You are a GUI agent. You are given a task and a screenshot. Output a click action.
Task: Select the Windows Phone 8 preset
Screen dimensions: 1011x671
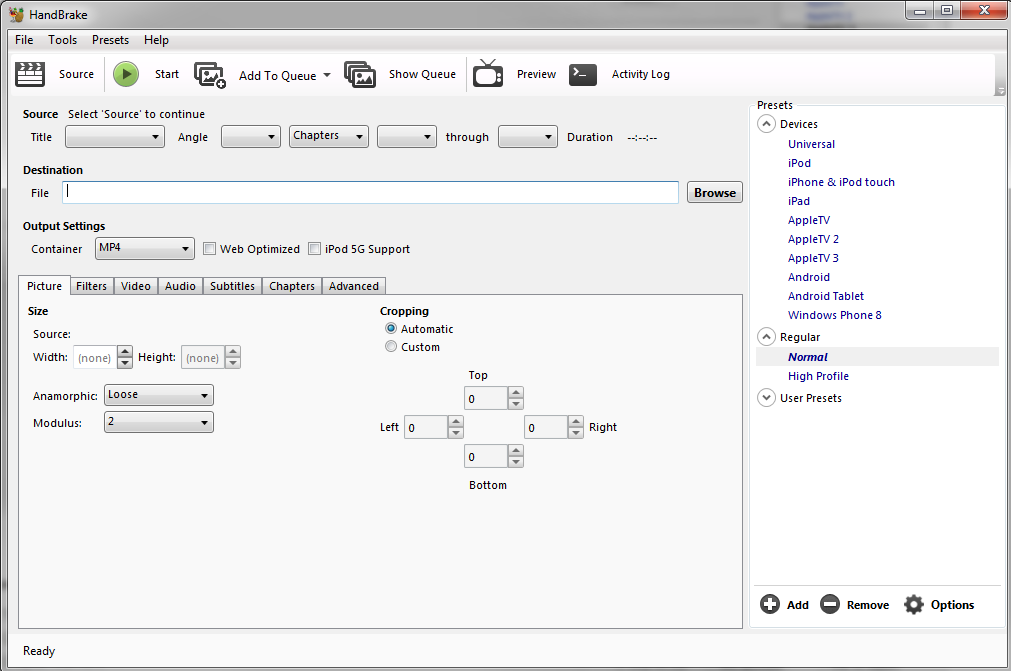835,315
